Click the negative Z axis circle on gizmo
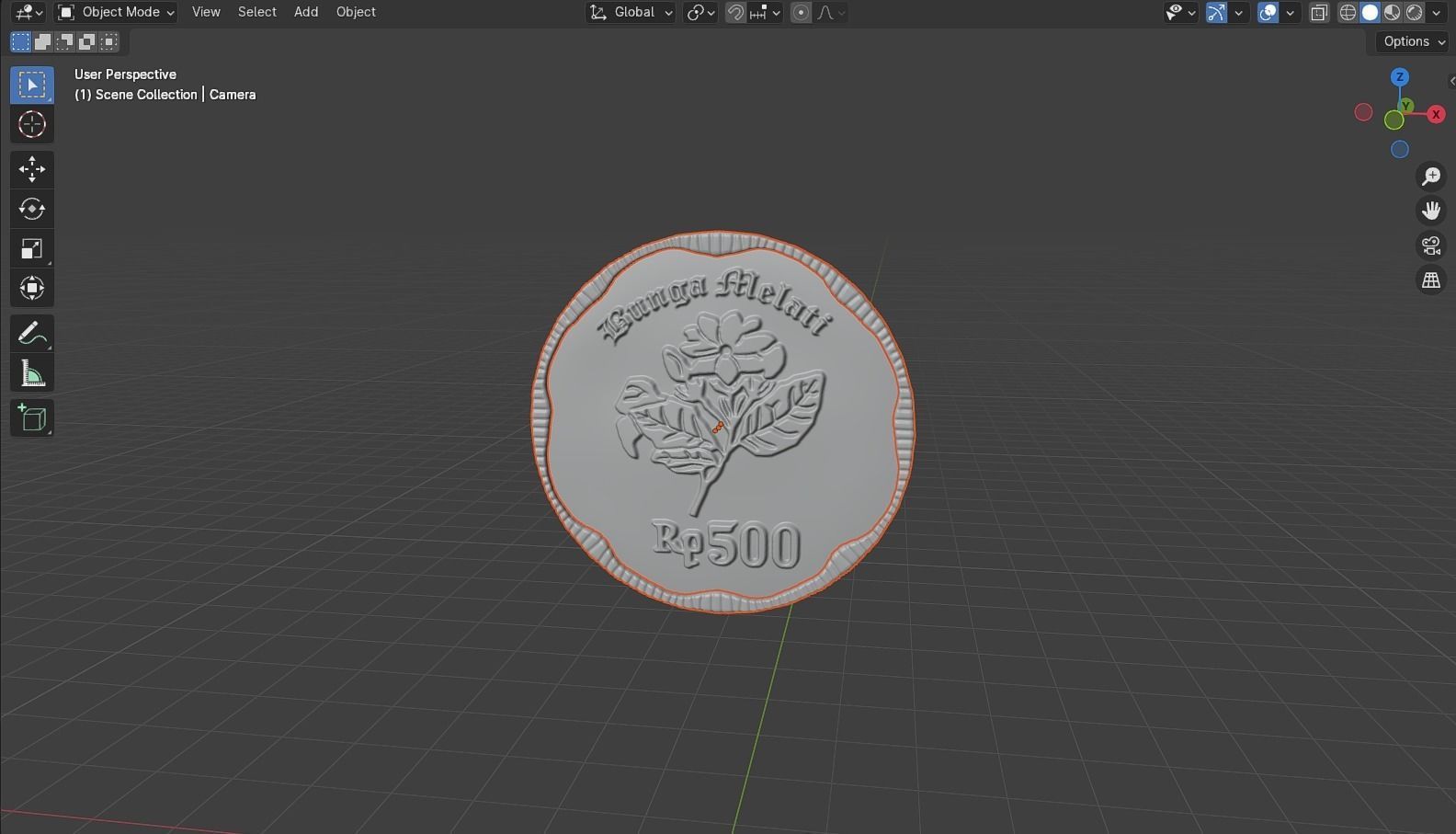 1400,149
